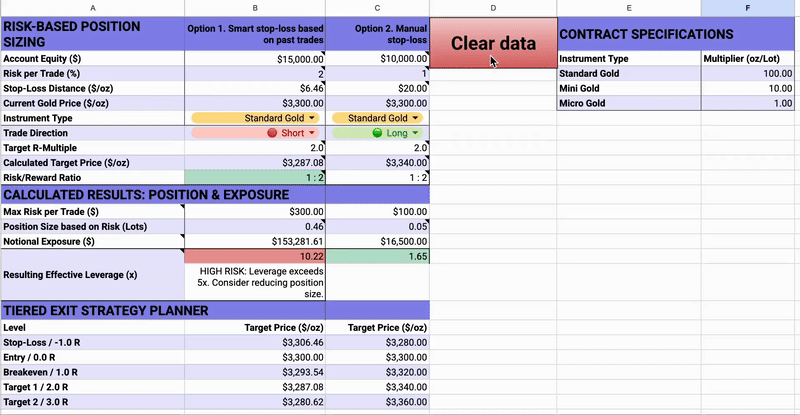Select the Resulting Effective Leverage (x) label
The width and height of the screenshot is (800, 415).
[92, 275]
